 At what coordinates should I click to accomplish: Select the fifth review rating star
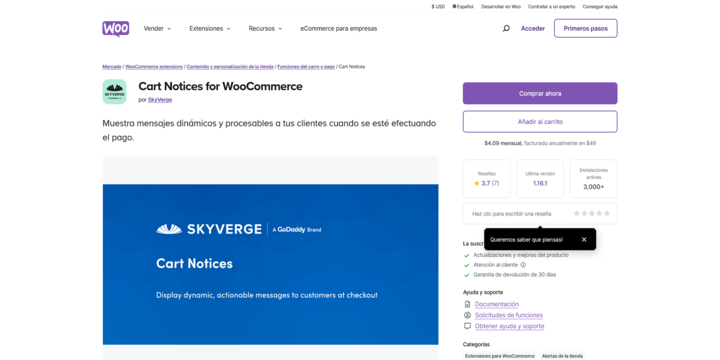(607, 214)
